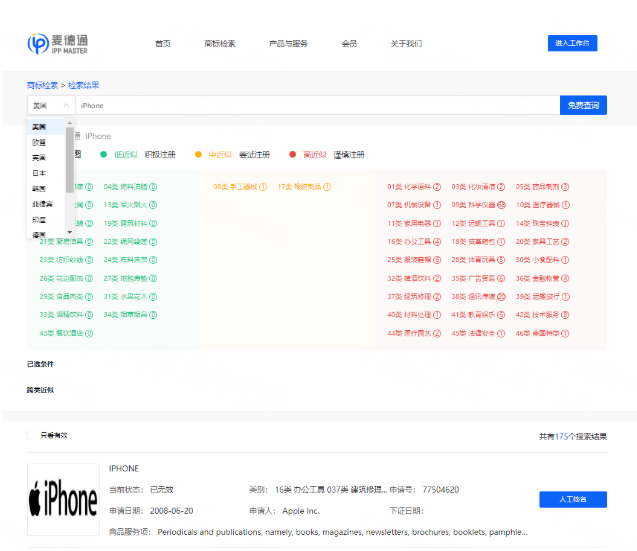Select class 13类 军火烟火

[130, 205]
